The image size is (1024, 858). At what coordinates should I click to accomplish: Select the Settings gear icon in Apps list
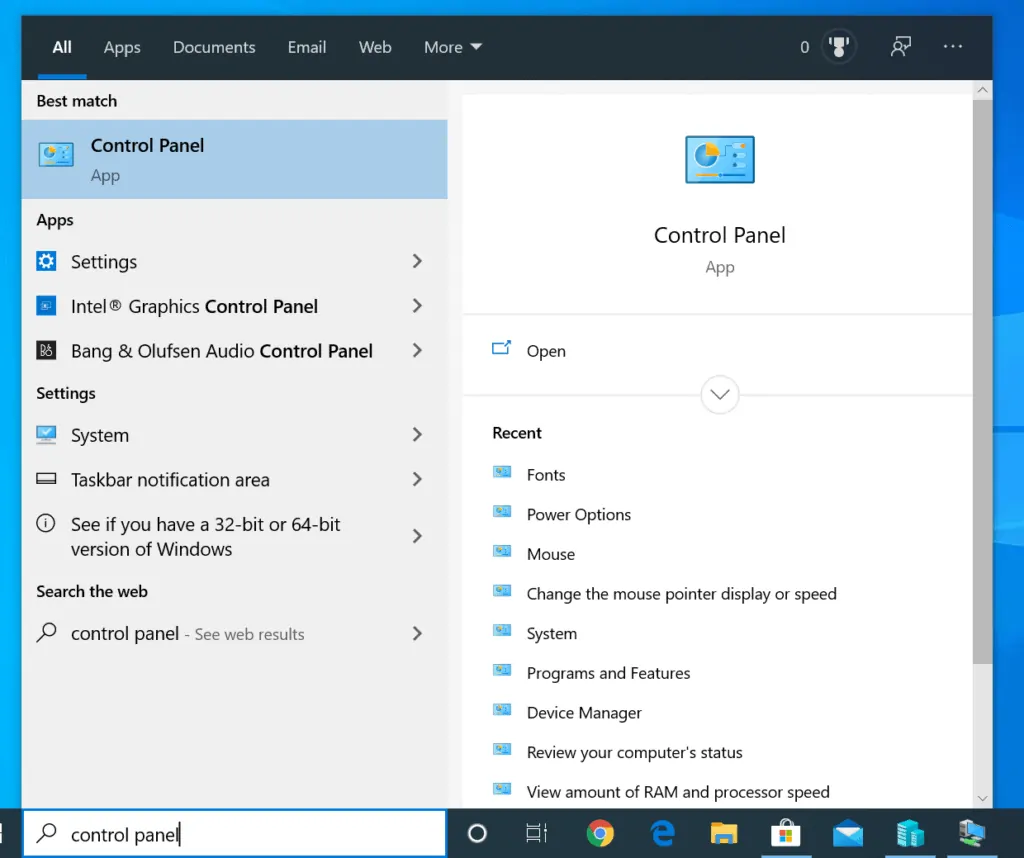46,261
